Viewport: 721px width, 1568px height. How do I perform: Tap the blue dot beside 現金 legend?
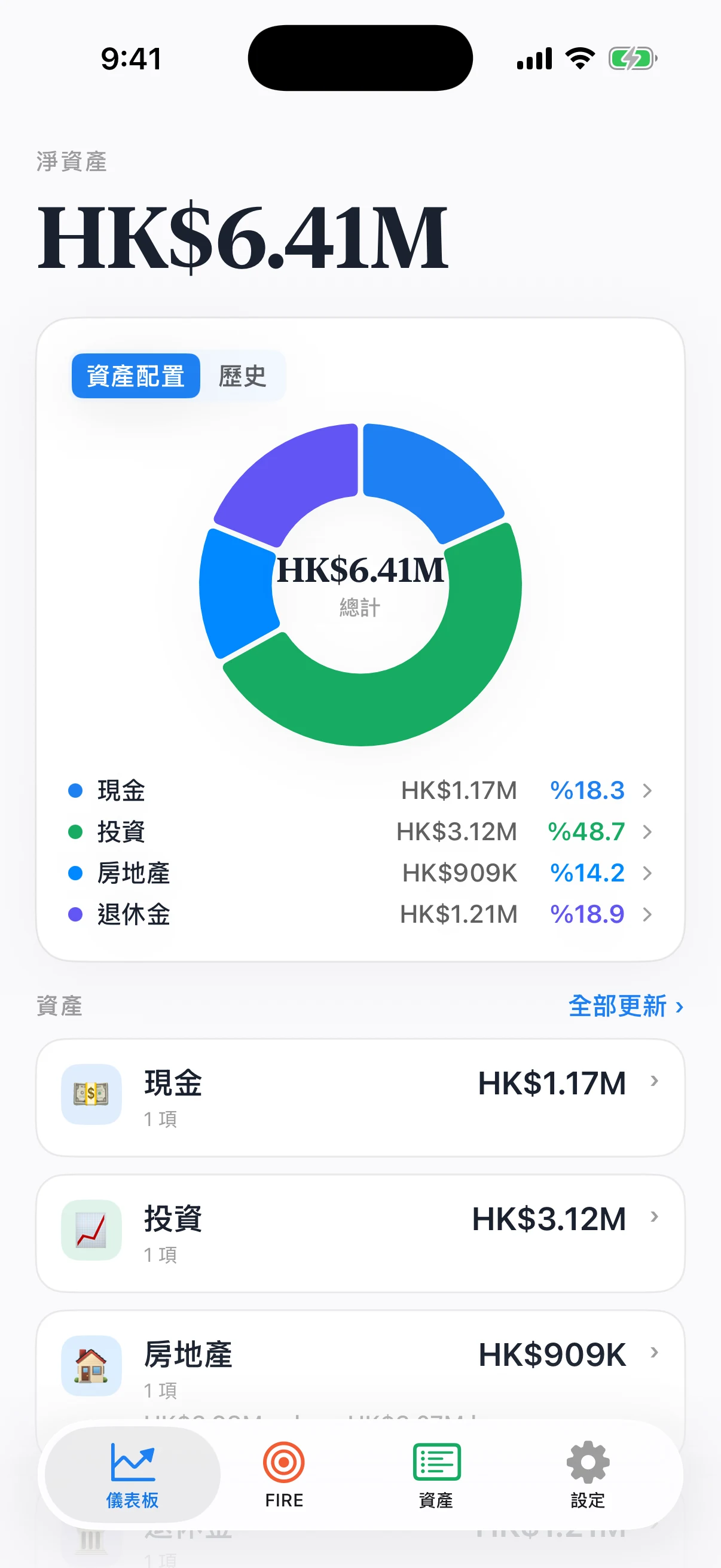click(75, 791)
